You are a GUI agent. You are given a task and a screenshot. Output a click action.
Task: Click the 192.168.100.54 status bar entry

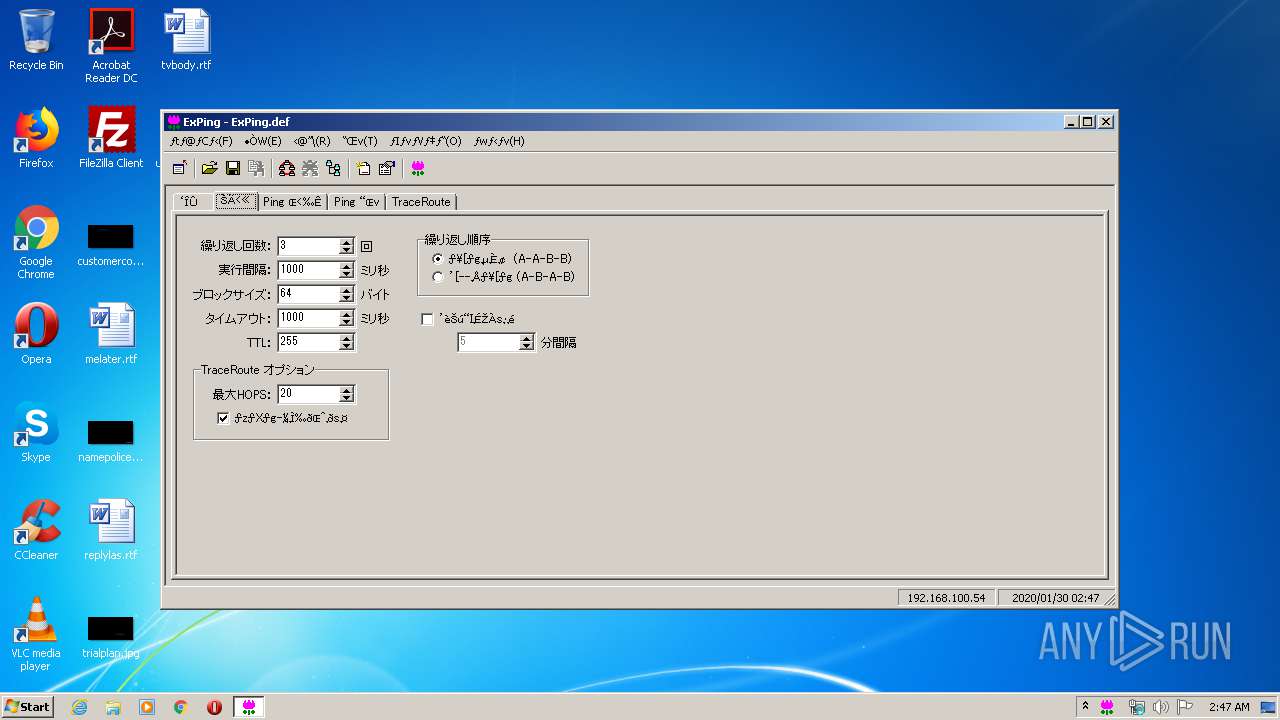tap(946, 598)
